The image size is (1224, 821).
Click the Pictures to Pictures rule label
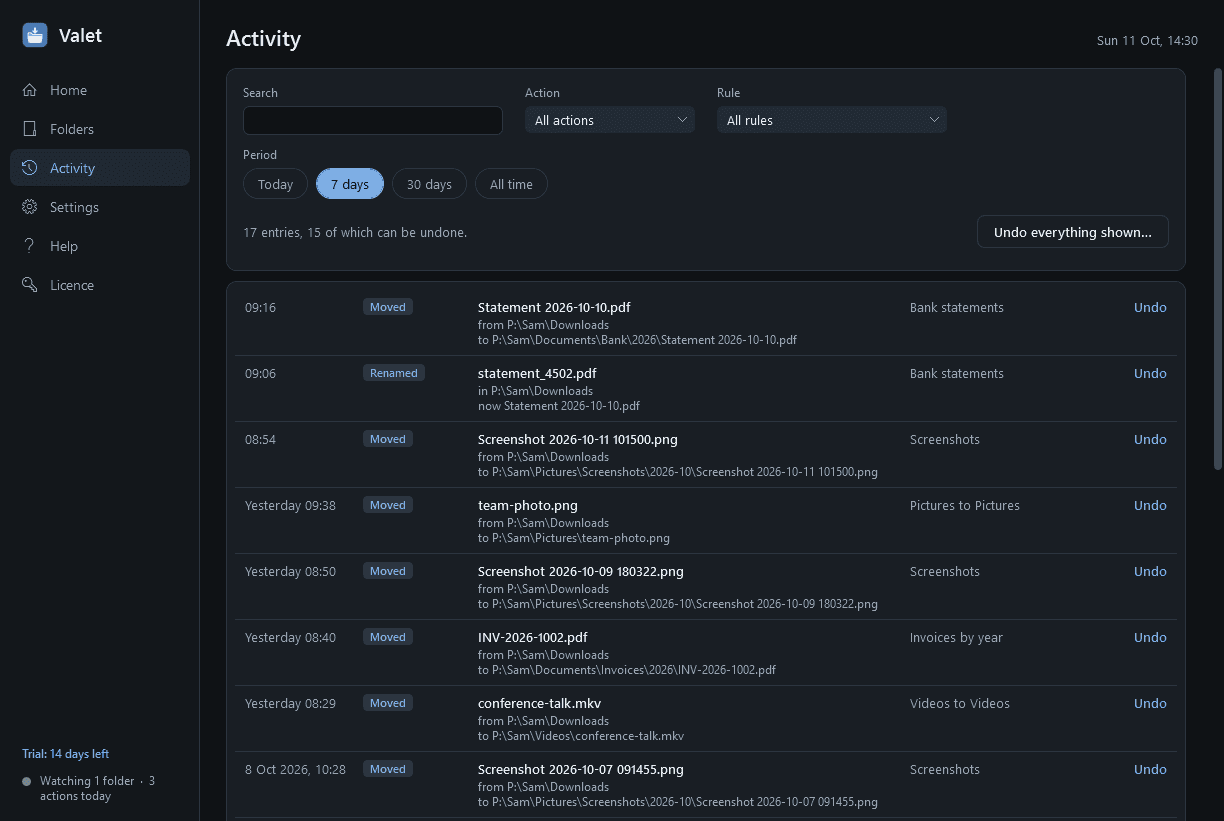pos(965,505)
